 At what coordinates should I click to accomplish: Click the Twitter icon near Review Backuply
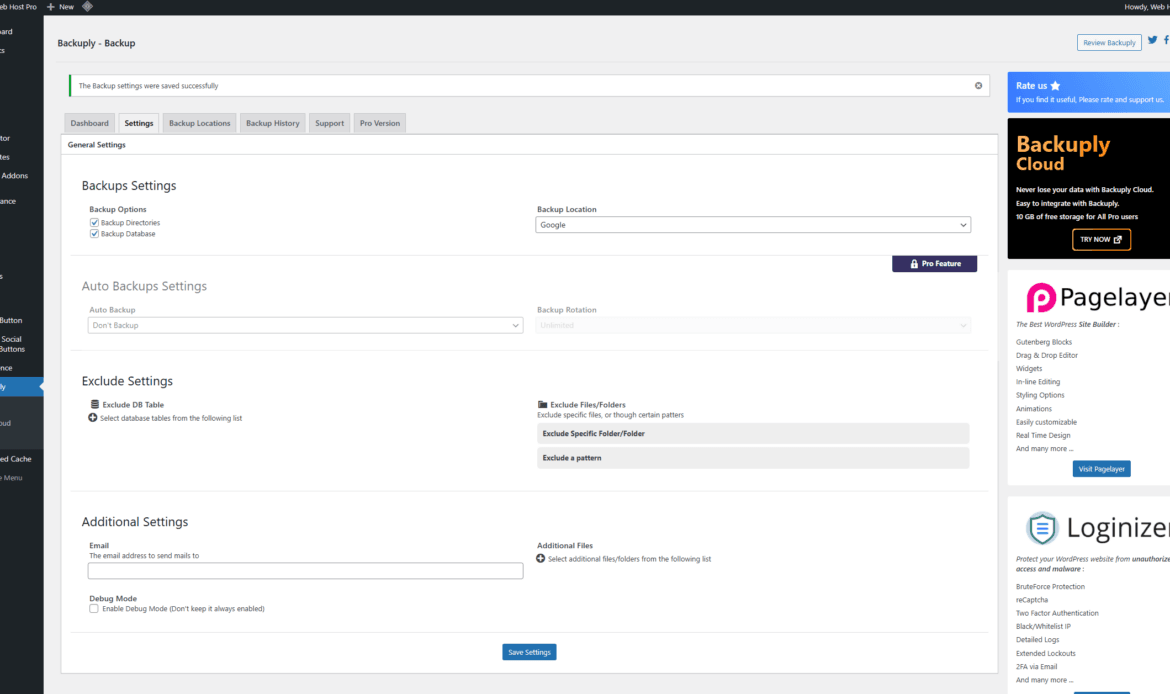(1152, 40)
